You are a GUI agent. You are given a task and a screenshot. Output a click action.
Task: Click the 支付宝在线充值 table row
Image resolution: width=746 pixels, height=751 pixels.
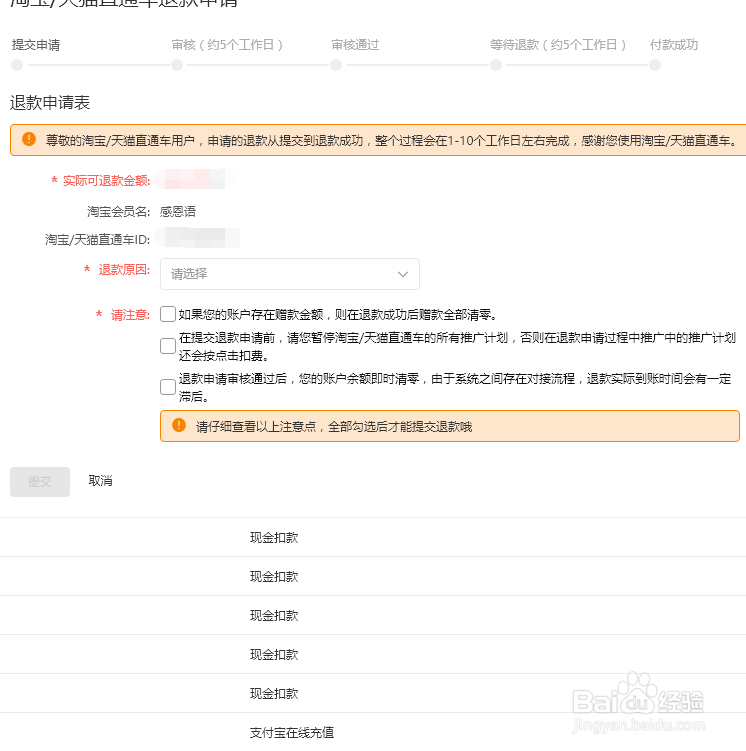(373, 732)
